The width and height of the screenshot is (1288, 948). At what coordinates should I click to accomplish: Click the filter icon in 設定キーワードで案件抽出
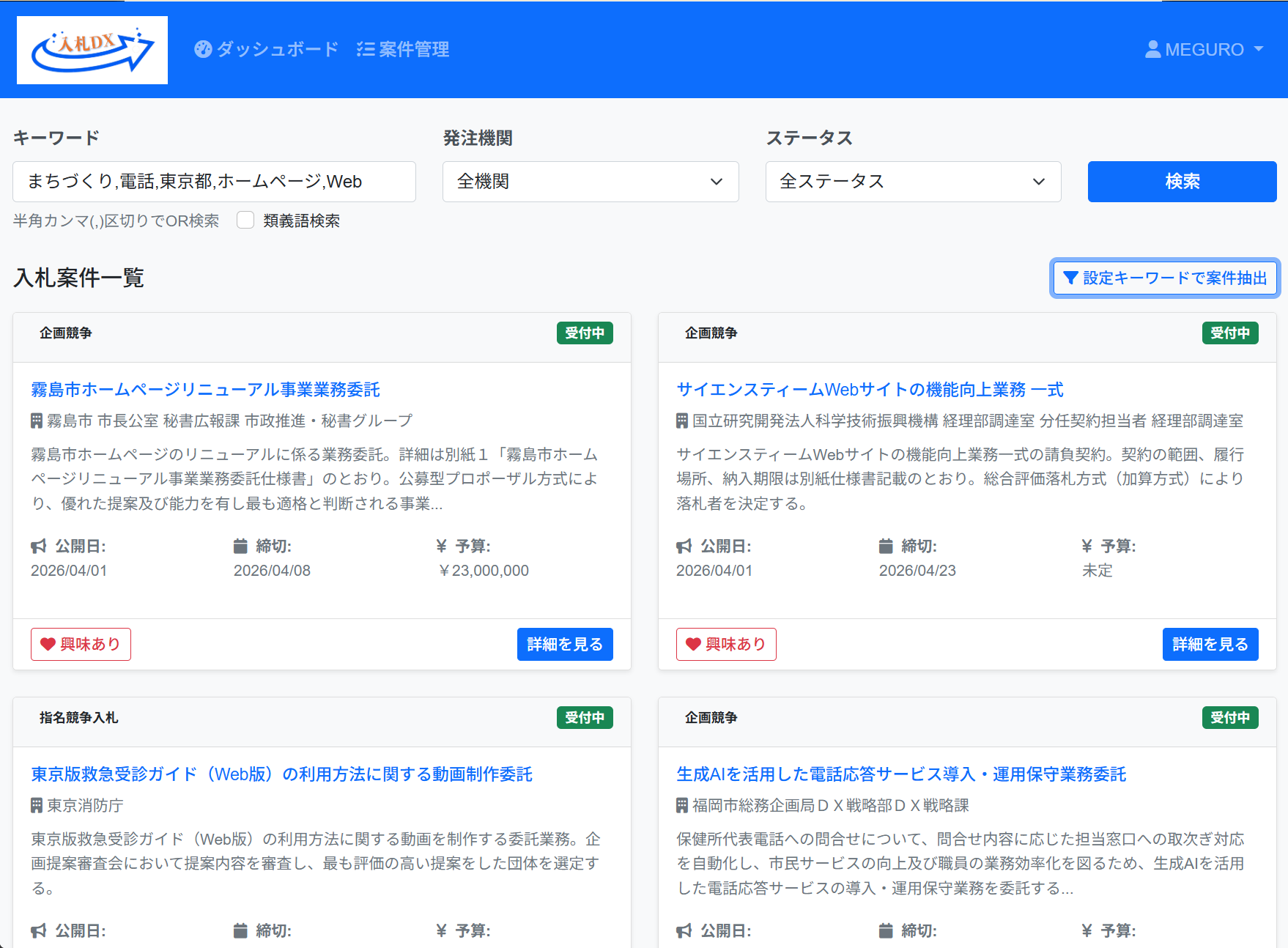pyautogui.click(x=1070, y=278)
